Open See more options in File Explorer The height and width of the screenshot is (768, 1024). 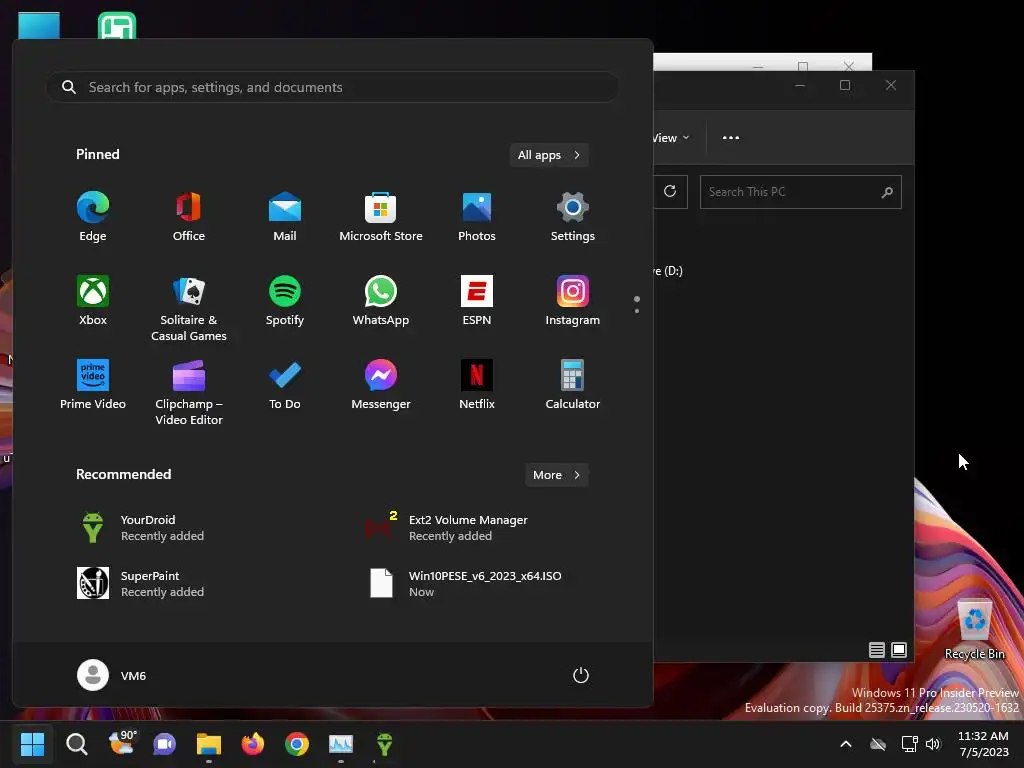pyautogui.click(x=731, y=138)
